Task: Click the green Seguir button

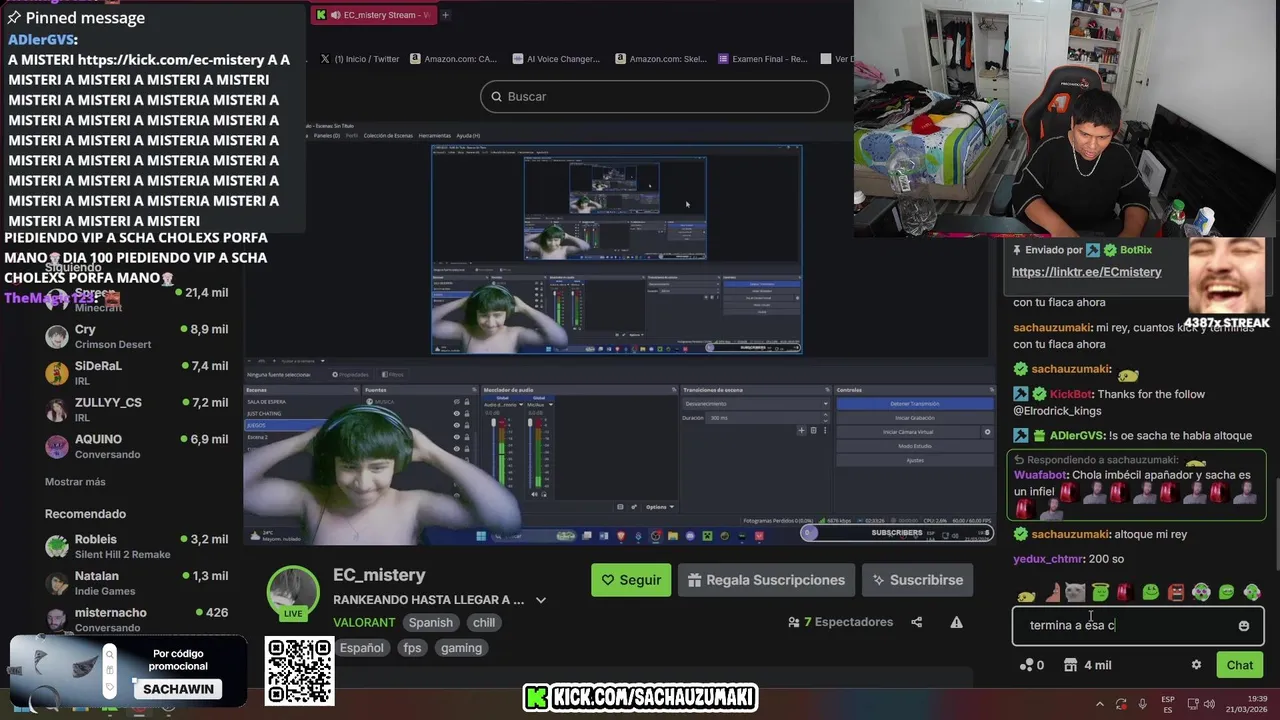Action: pyautogui.click(x=631, y=580)
